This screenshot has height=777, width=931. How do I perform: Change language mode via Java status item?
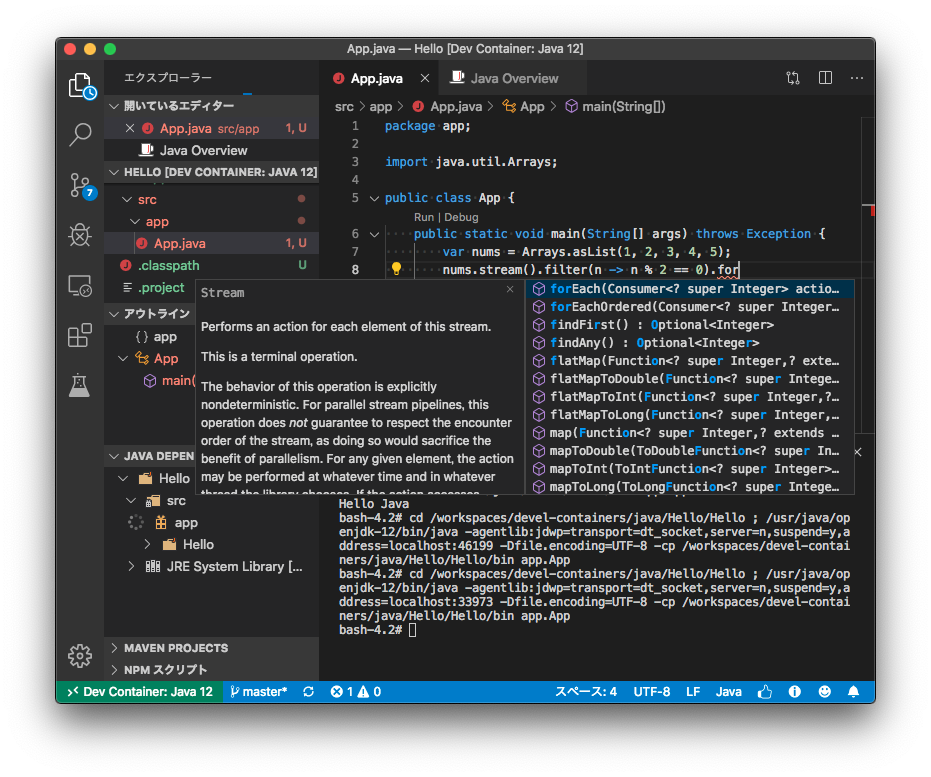click(x=728, y=692)
